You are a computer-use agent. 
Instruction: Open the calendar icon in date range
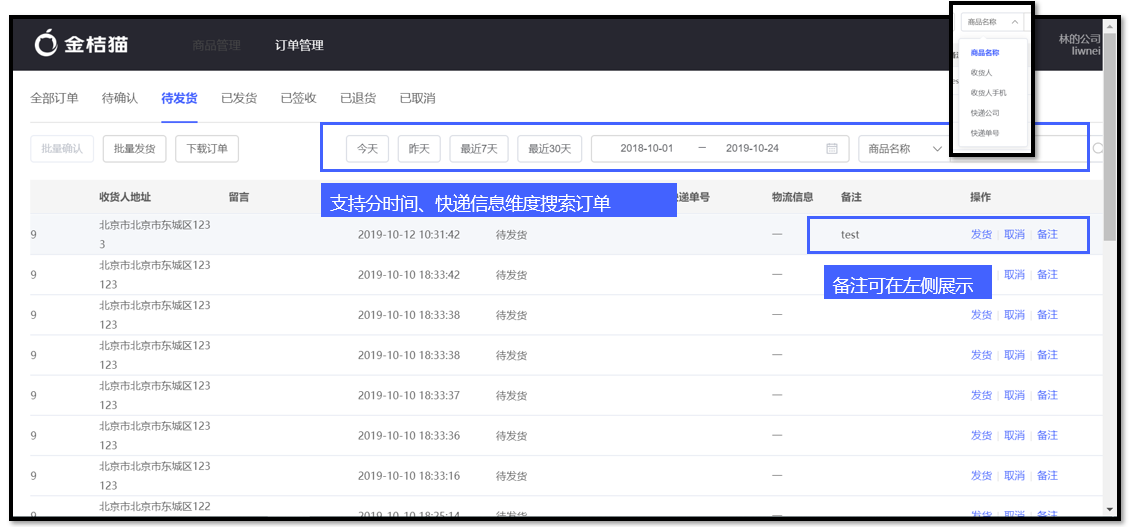[832, 148]
